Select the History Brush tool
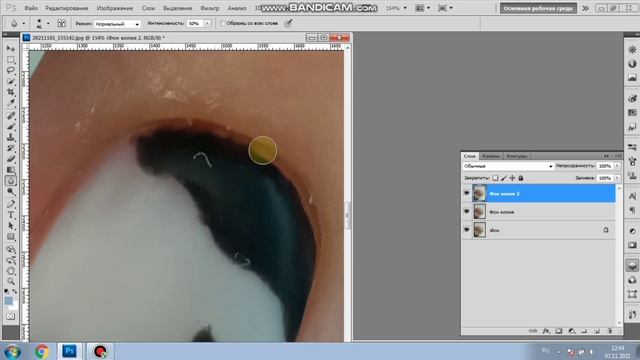 point(11,148)
